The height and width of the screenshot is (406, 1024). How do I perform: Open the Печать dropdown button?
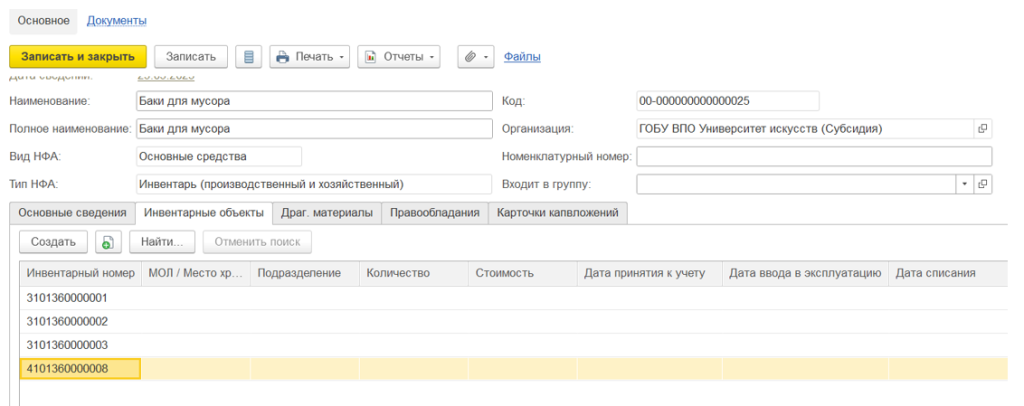pos(310,57)
